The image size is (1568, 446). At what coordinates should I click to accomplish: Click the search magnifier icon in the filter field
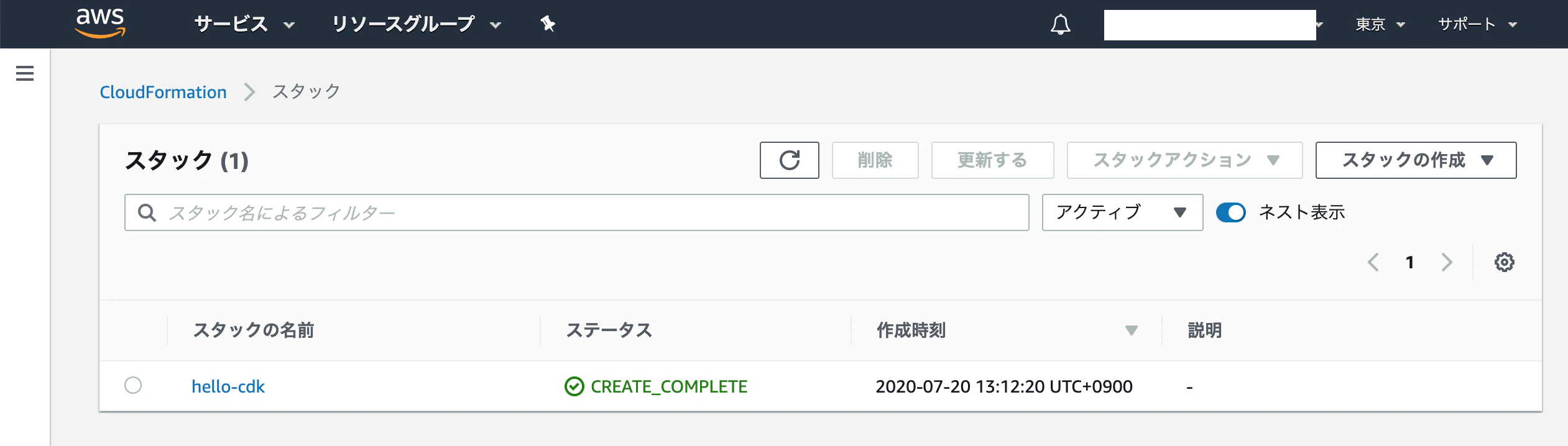[x=147, y=212]
